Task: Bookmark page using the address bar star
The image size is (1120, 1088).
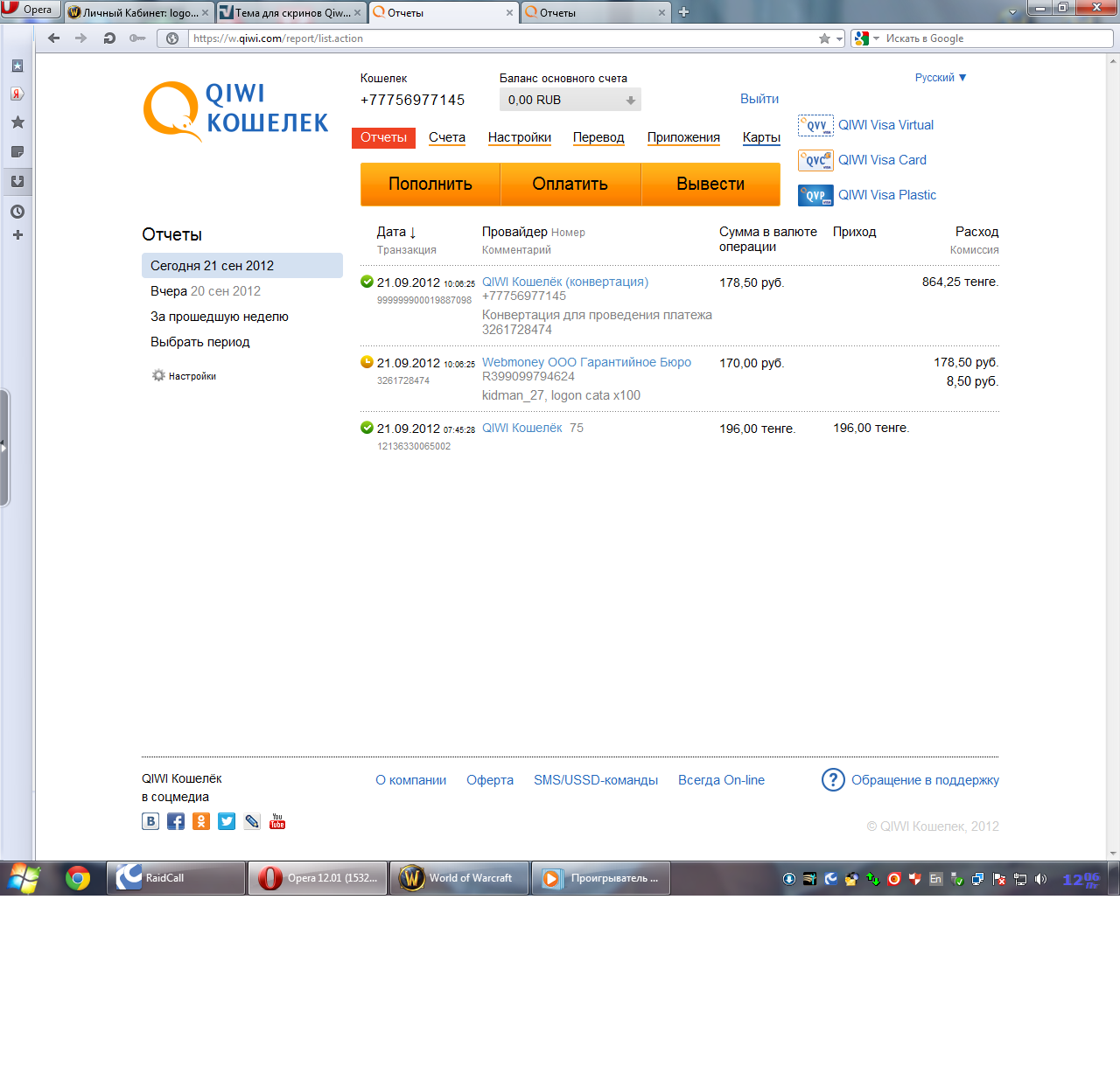Action: (824, 38)
